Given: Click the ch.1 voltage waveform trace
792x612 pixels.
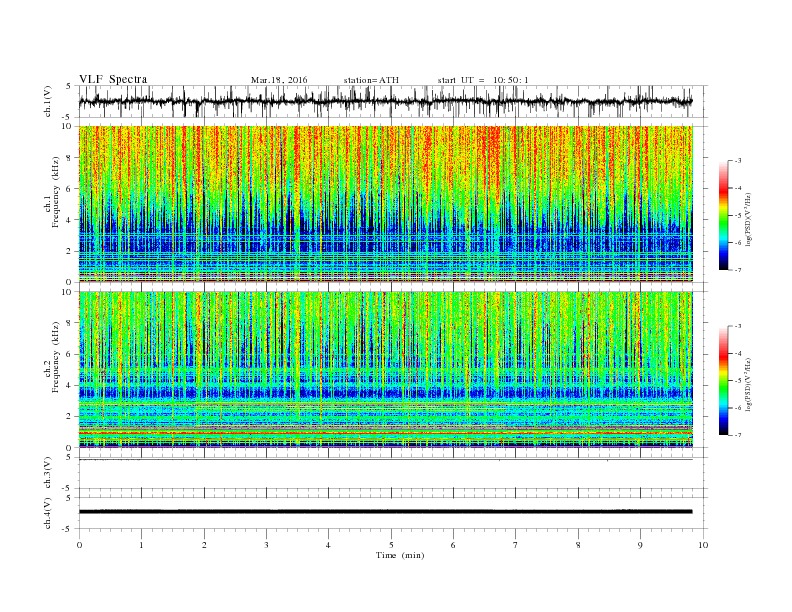Looking at the screenshot, I should [385, 101].
